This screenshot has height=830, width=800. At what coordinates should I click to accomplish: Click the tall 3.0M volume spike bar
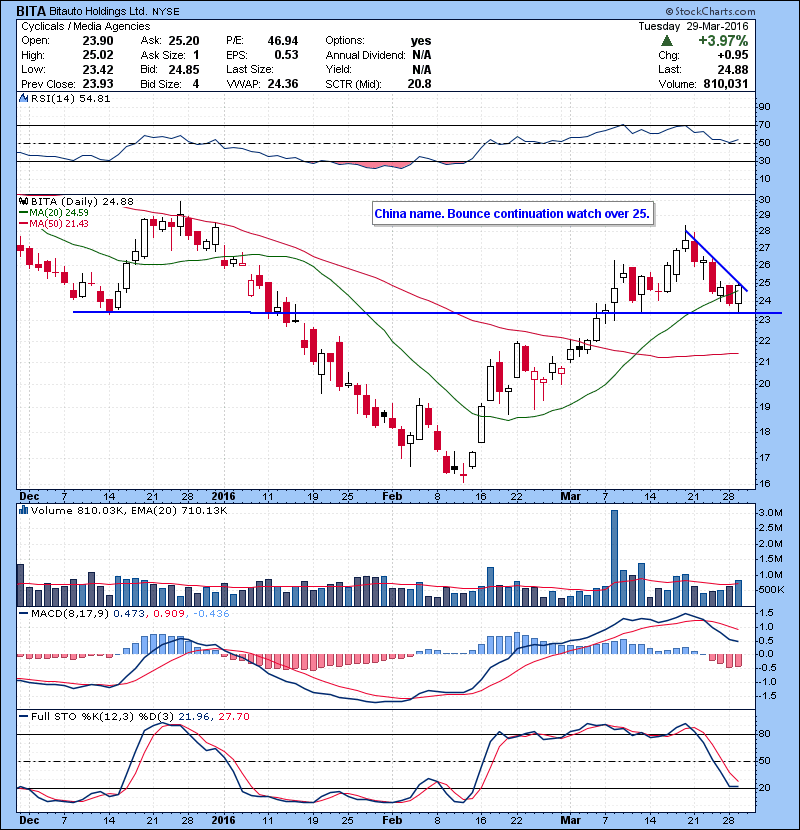click(x=614, y=558)
